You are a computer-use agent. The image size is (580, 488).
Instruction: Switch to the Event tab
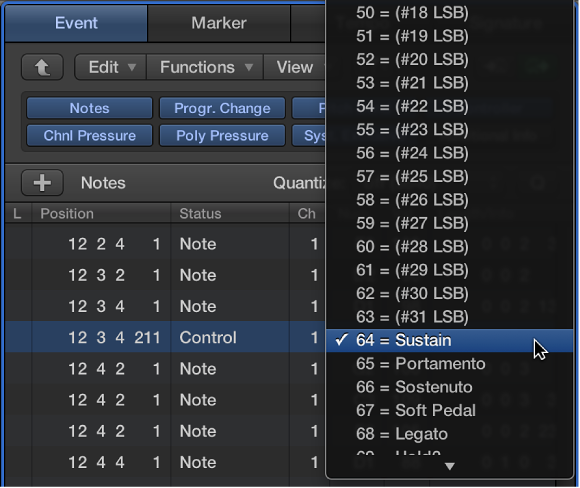pyautogui.click(x=76, y=23)
